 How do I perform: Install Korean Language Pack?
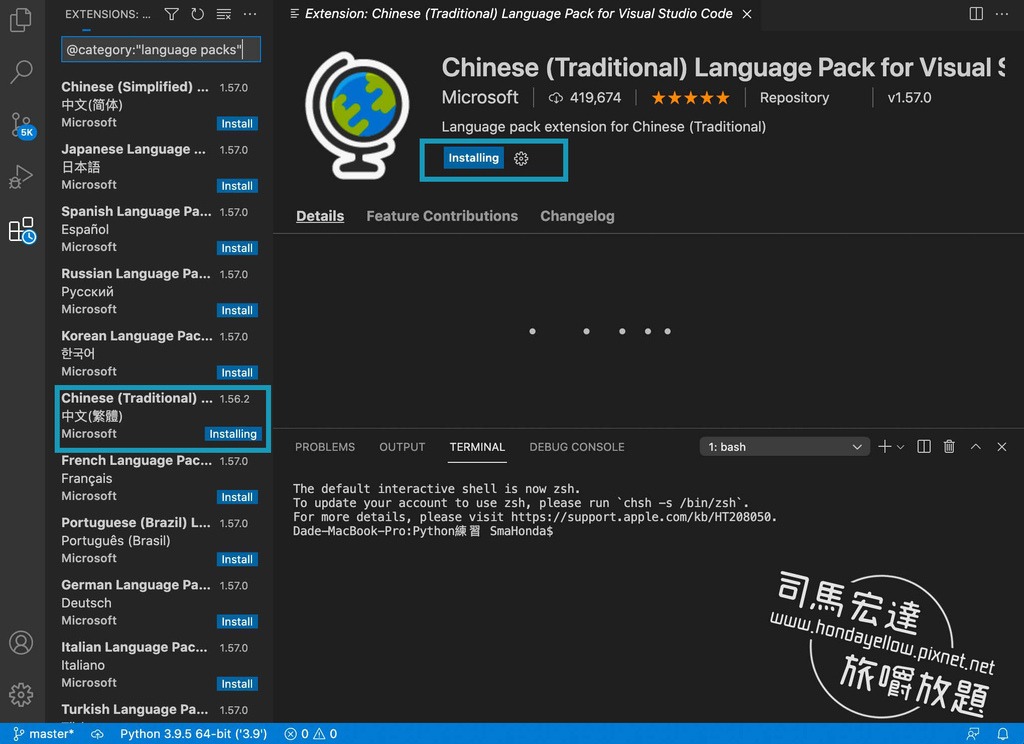237,372
